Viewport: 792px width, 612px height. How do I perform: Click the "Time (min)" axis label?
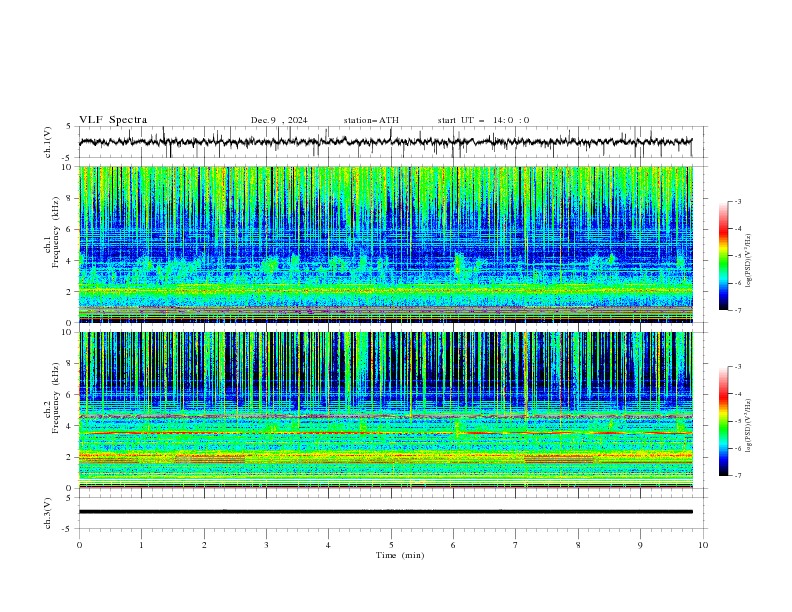coord(400,555)
